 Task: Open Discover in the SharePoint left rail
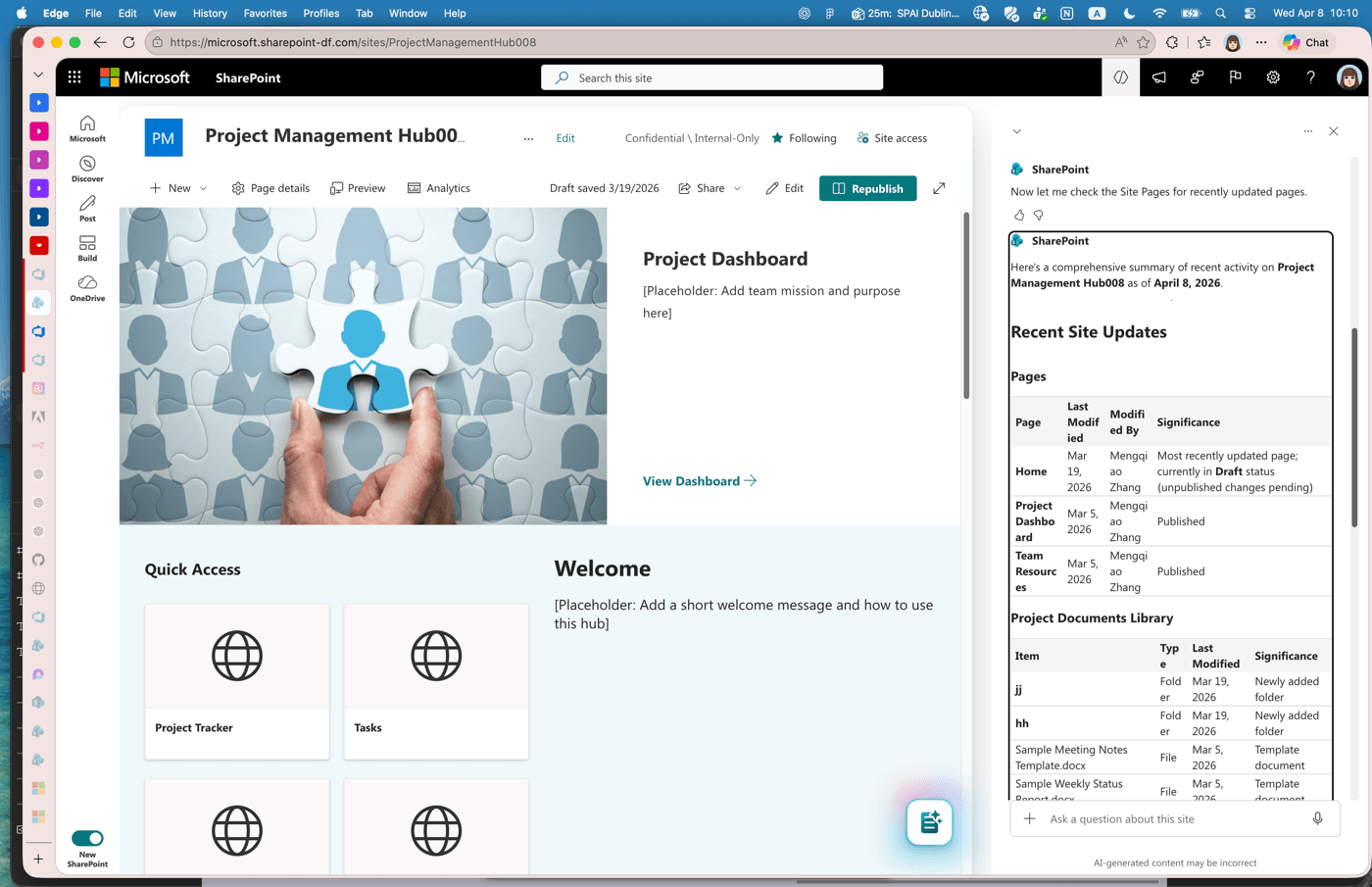(87, 169)
